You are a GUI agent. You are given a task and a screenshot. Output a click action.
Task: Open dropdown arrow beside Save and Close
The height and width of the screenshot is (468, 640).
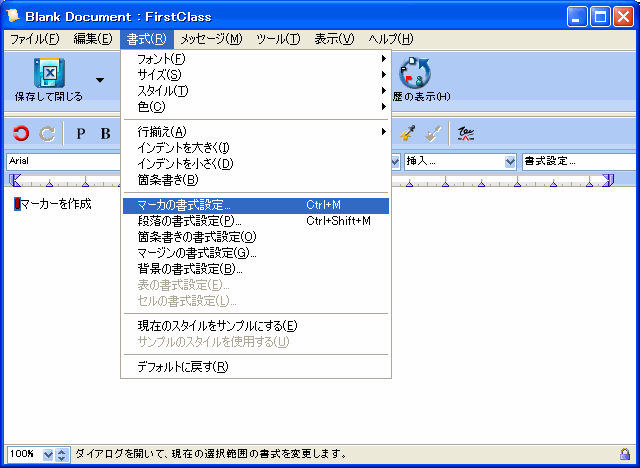pyautogui.click(x=100, y=80)
